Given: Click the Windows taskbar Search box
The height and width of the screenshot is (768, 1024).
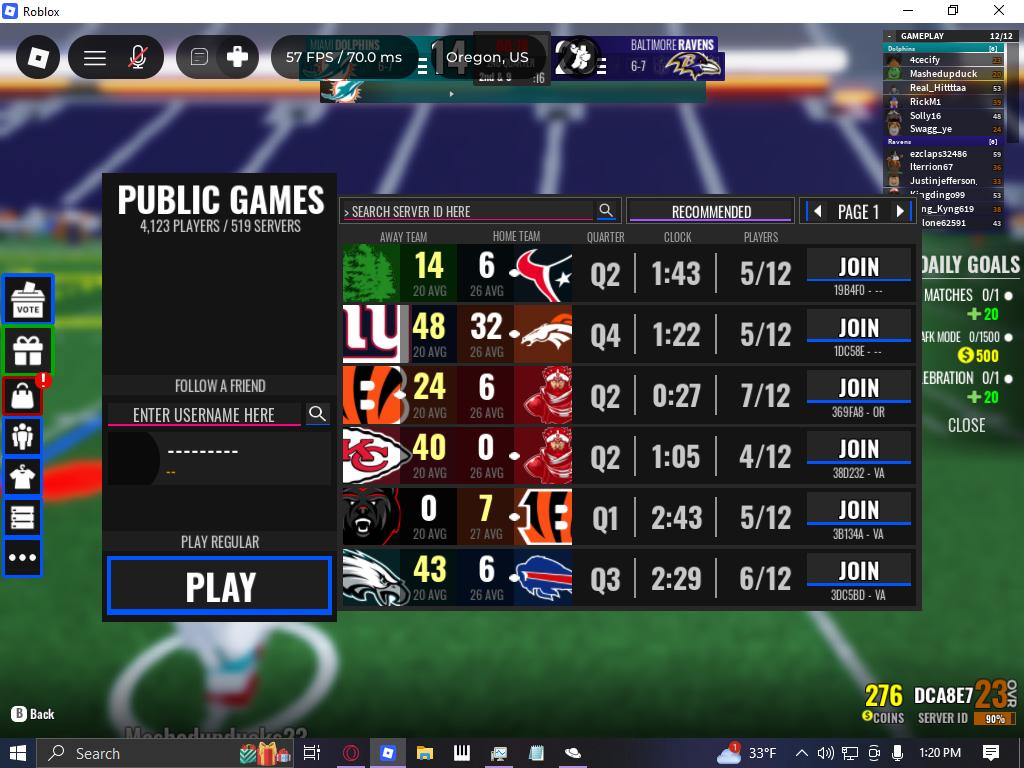Looking at the screenshot, I should [167, 753].
